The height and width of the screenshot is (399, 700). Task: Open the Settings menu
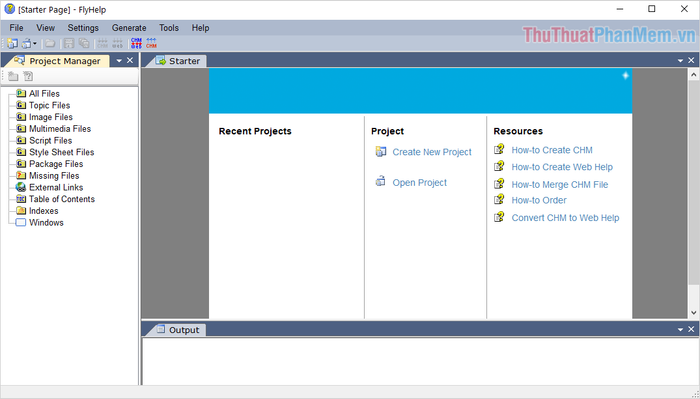(x=83, y=28)
